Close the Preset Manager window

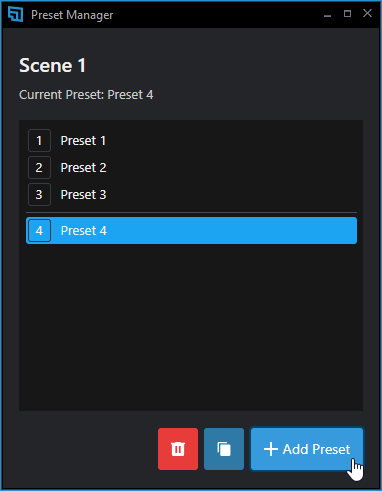pyautogui.click(x=367, y=13)
